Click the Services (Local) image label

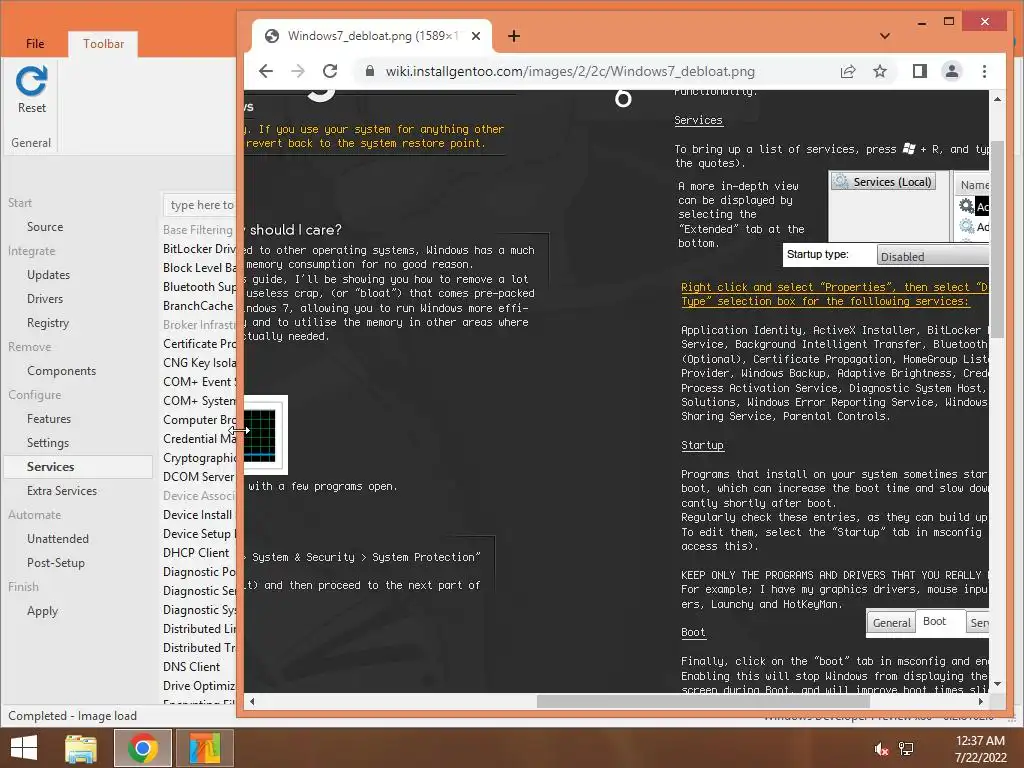pos(884,182)
